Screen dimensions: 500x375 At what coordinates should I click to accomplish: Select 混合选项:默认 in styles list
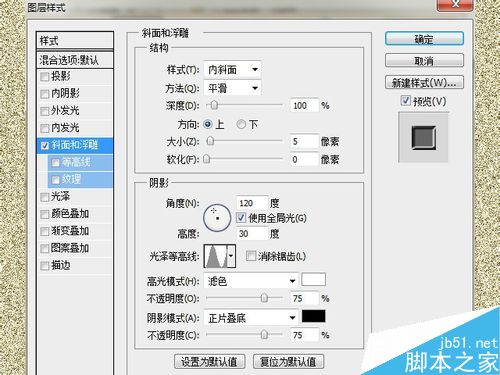[x=75, y=60]
